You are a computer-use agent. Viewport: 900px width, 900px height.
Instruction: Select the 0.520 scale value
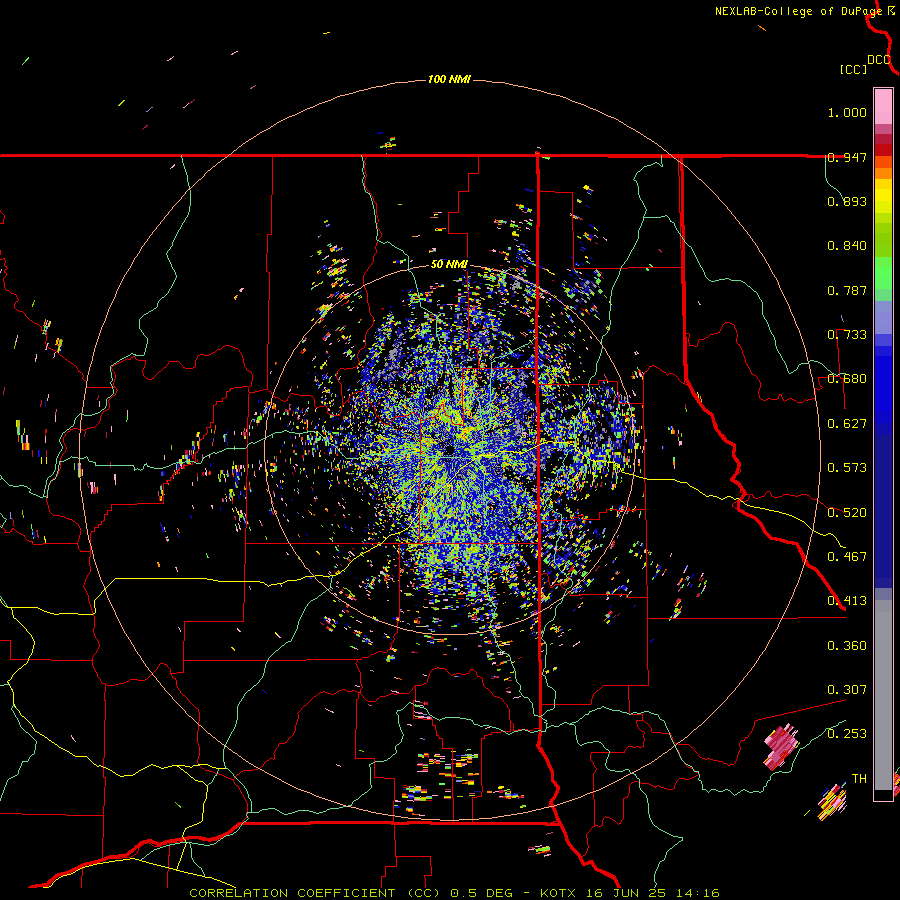tap(847, 513)
